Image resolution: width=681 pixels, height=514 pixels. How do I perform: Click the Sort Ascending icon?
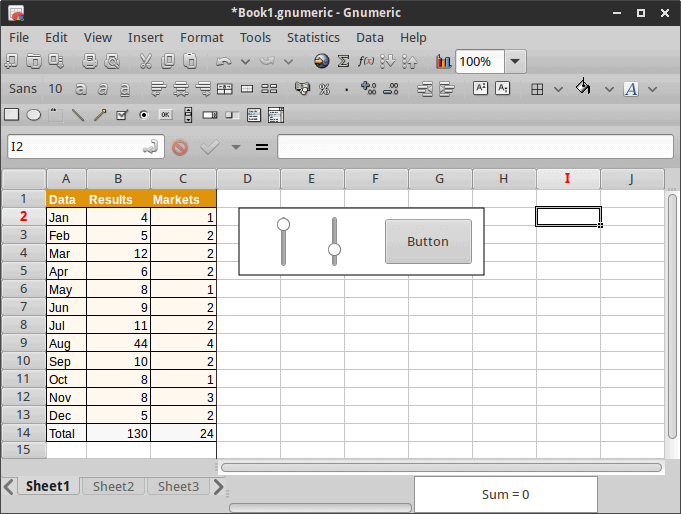tap(387, 61)
